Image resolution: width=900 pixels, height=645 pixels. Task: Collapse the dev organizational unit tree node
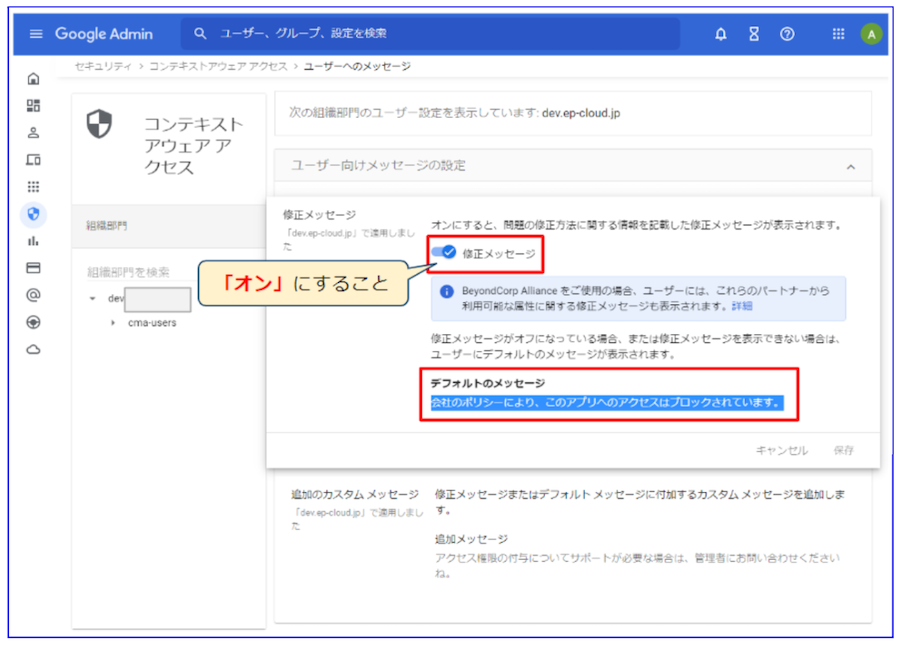93,299
